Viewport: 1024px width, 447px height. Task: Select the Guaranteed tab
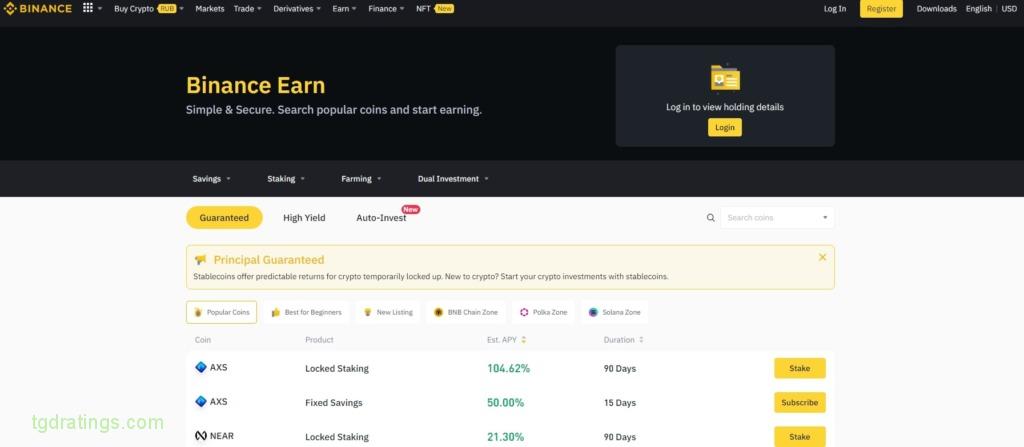[x=224, y=218]
